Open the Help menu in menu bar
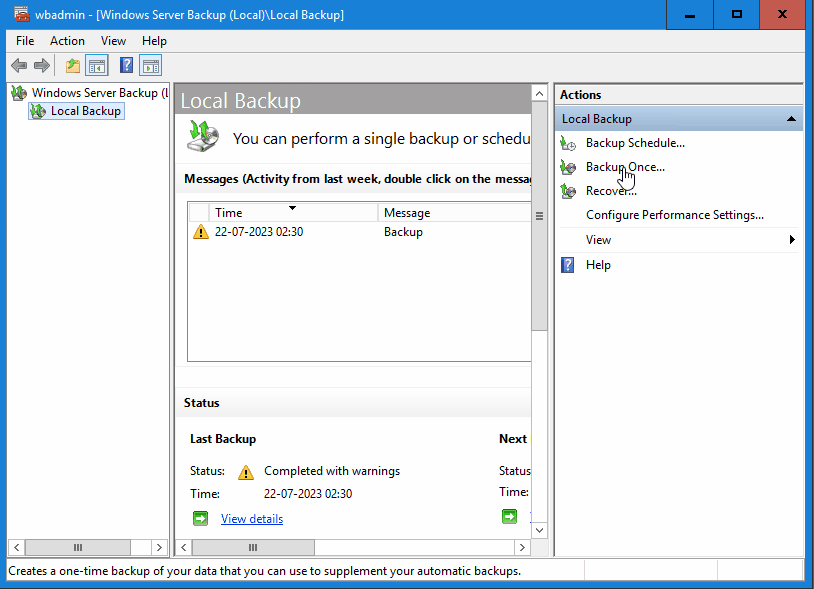 pos(154,41)
